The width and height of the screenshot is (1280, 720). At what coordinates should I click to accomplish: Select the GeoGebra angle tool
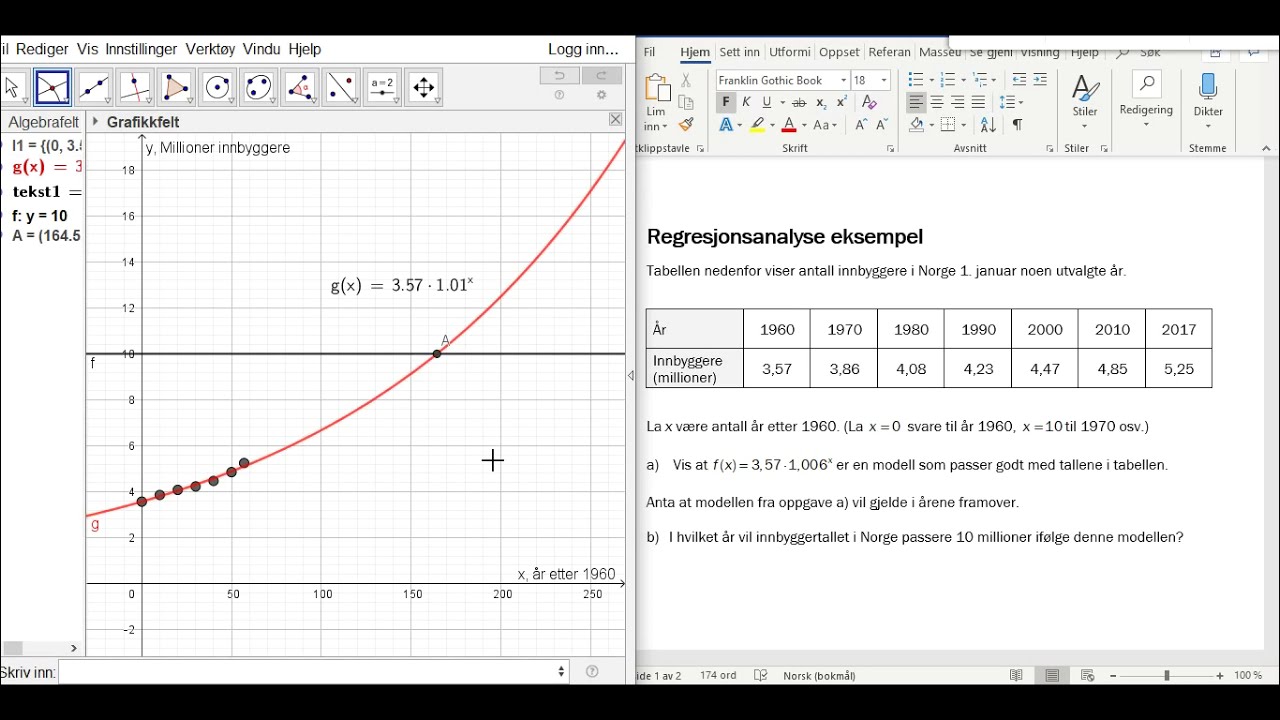click(300, 88)
